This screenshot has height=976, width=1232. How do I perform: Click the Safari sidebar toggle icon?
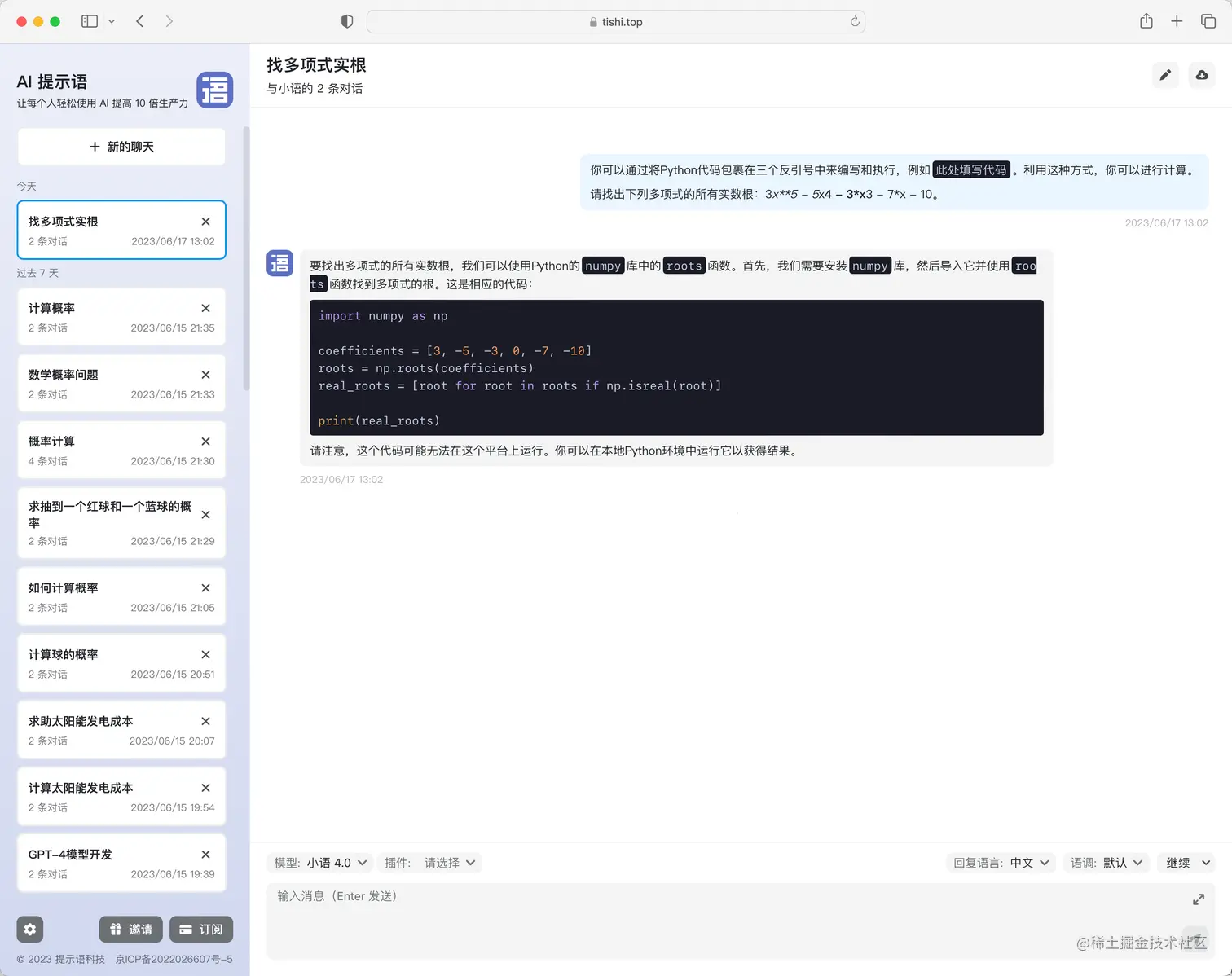click(x=90, y=21)
